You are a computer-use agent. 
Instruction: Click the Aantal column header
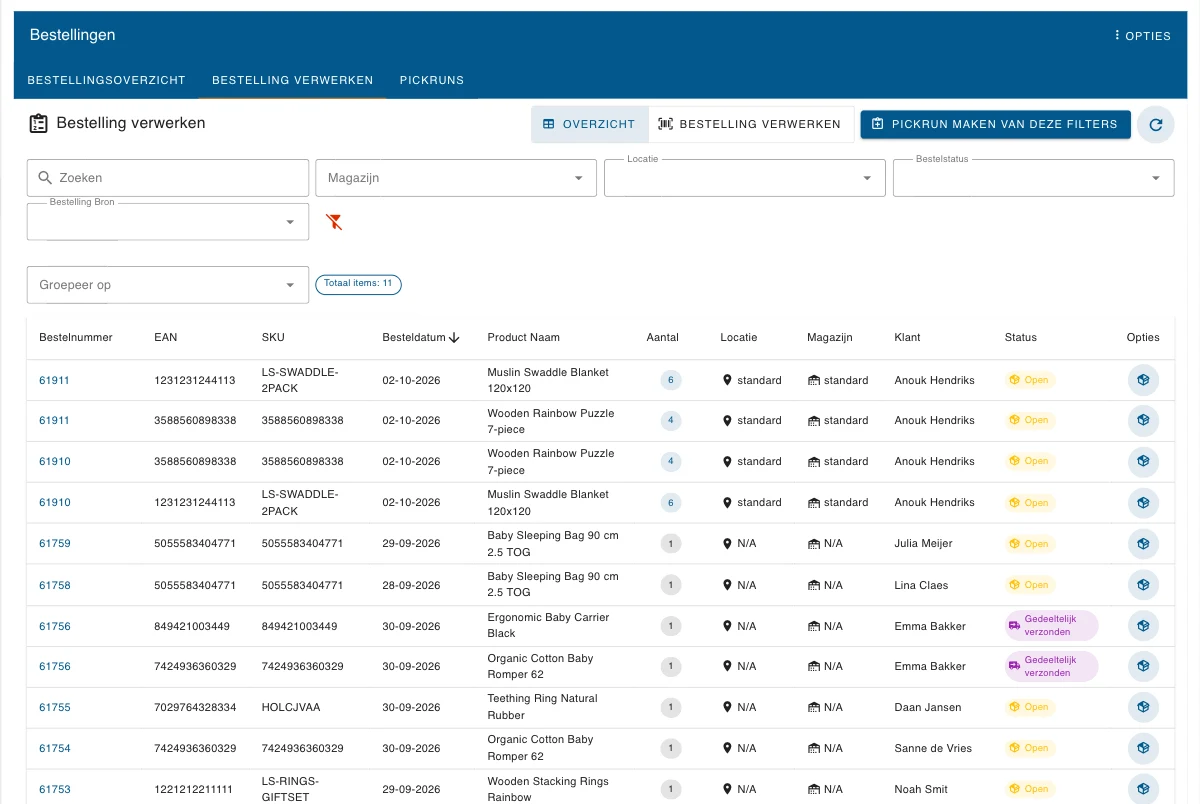[x=663, y=338]
